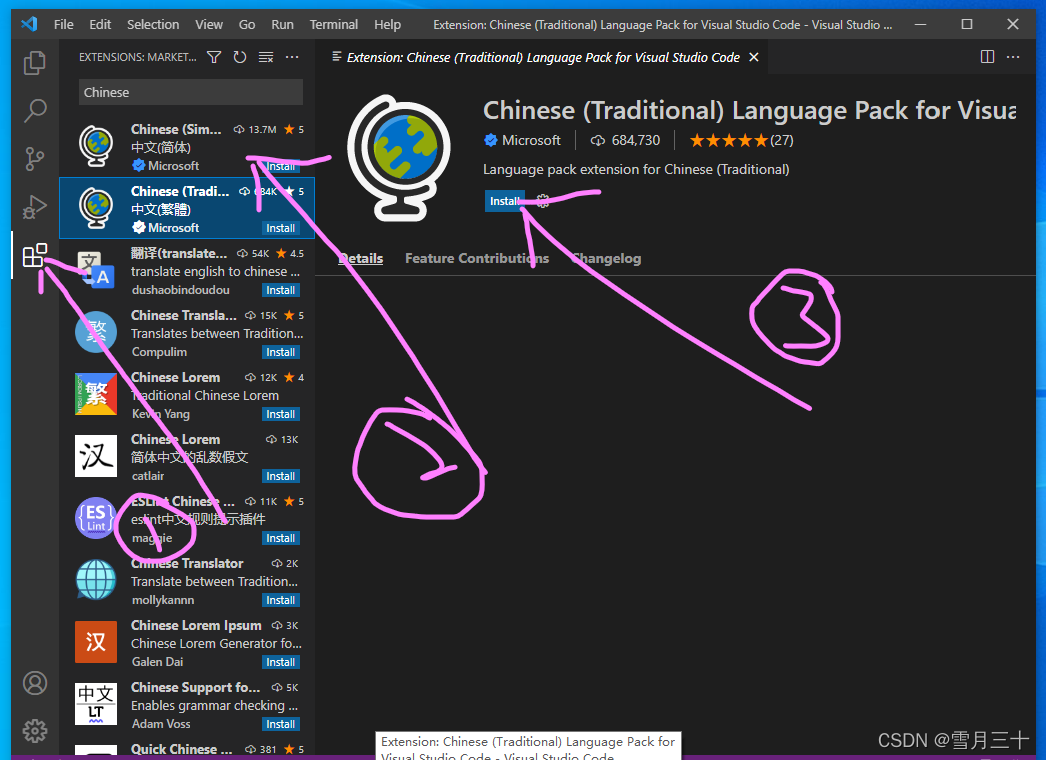Open the Run and Debug view
The image size is (1046, 760).
(x=35, y=208)
